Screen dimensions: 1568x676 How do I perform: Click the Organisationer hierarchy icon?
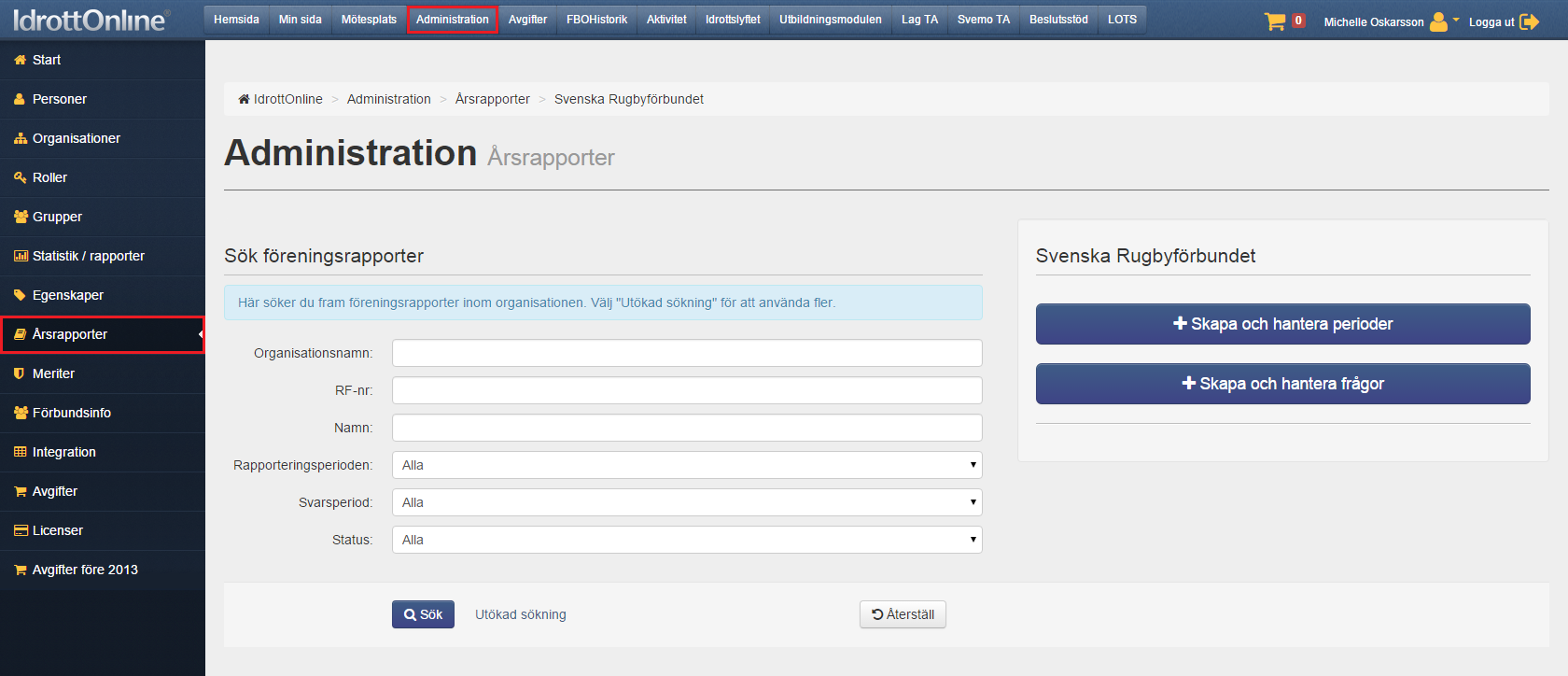click(21, 138)
